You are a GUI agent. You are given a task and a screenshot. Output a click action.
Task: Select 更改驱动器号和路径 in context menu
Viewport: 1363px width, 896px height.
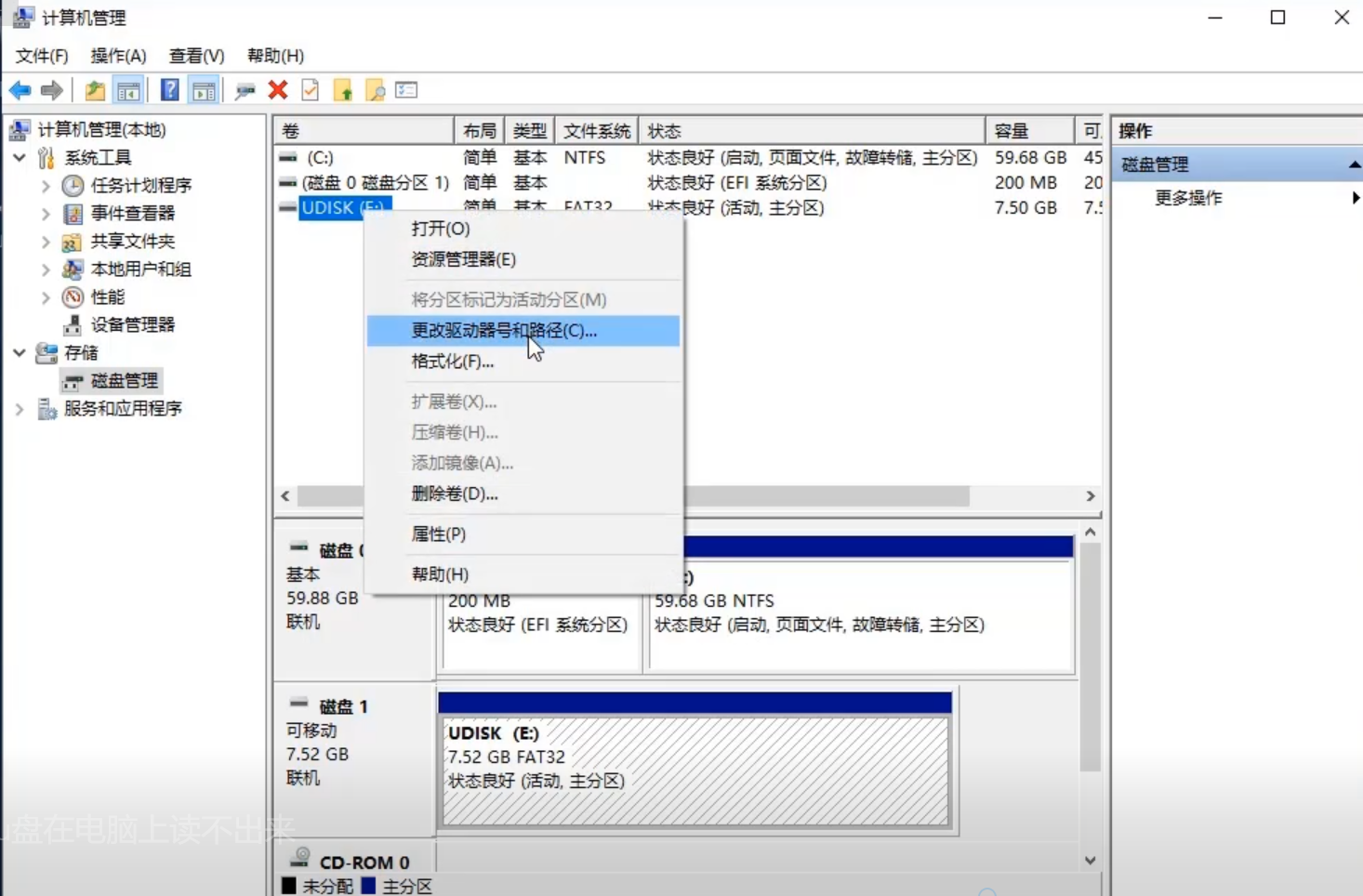pyautogui.click(x=504, y=331)
